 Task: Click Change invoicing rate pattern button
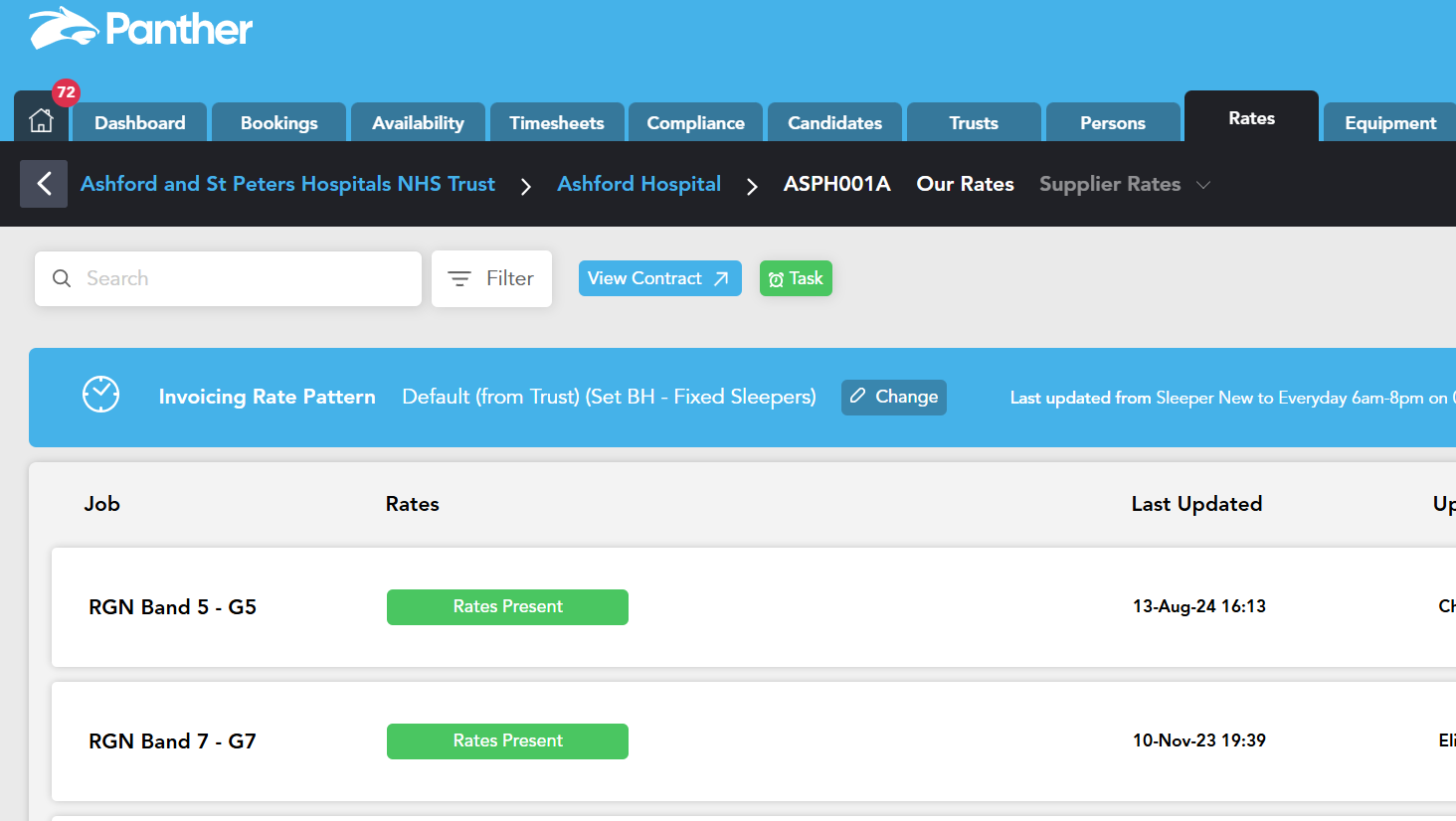point(893,397)
